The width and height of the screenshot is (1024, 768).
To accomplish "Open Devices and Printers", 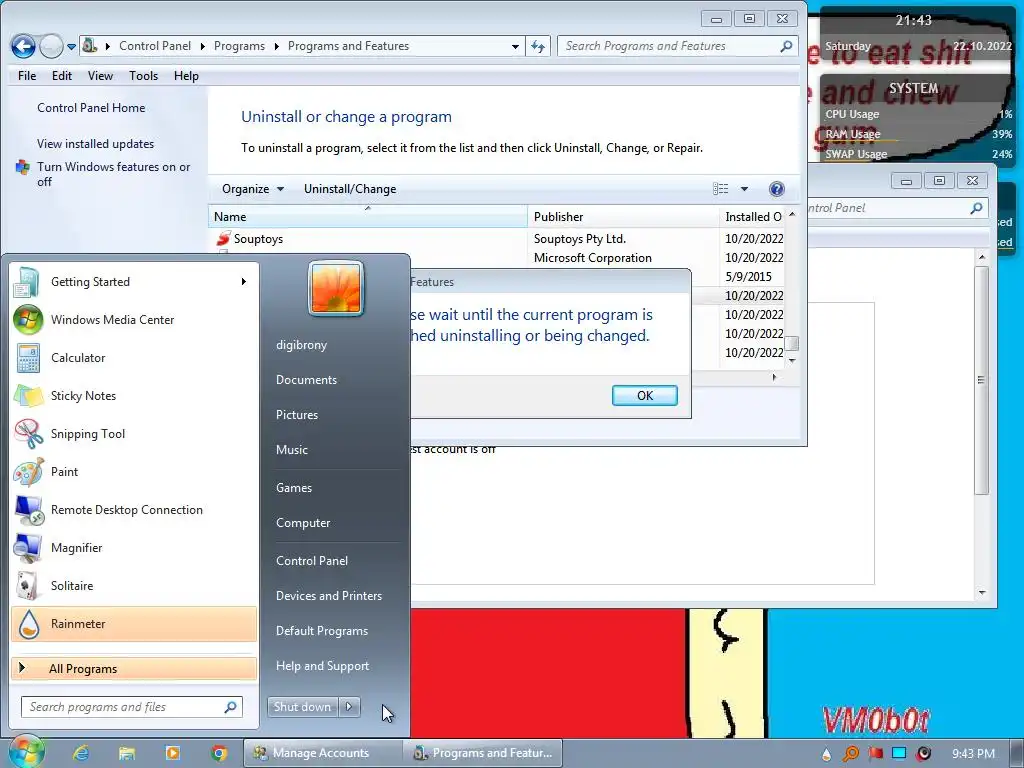I will pos(329,596).
